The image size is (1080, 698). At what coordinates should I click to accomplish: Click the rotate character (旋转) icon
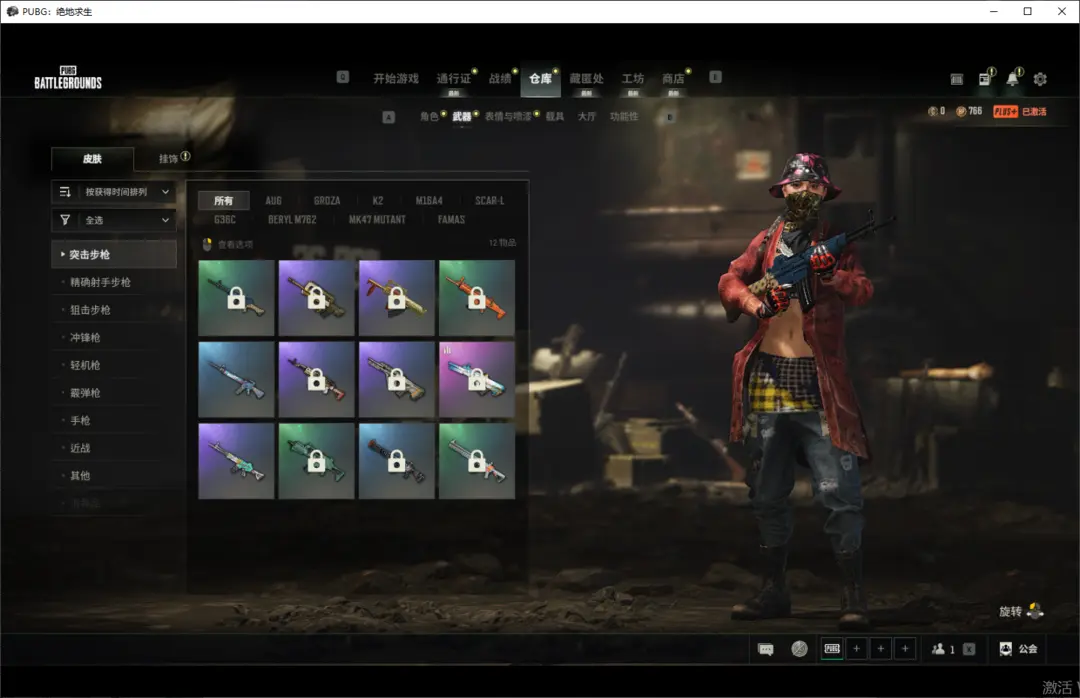tap(1035, 611)
